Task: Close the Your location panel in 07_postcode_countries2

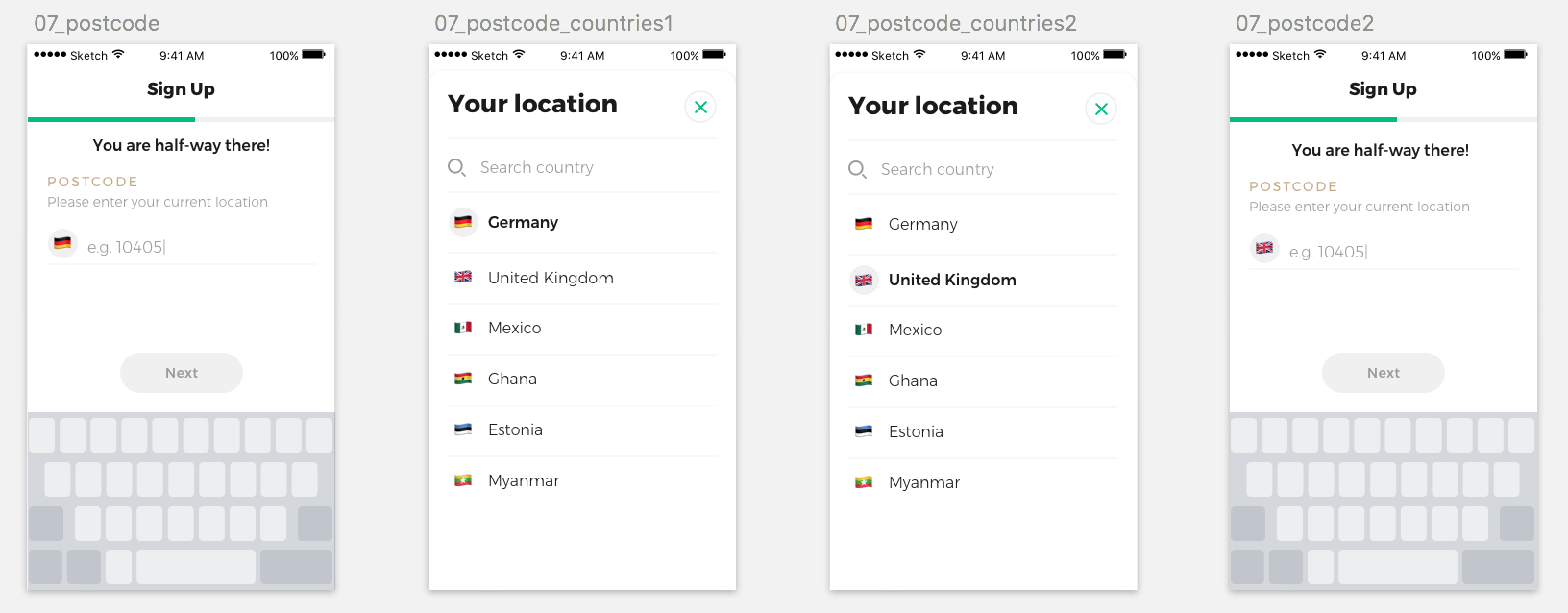Action: [x=1101, y=109]
